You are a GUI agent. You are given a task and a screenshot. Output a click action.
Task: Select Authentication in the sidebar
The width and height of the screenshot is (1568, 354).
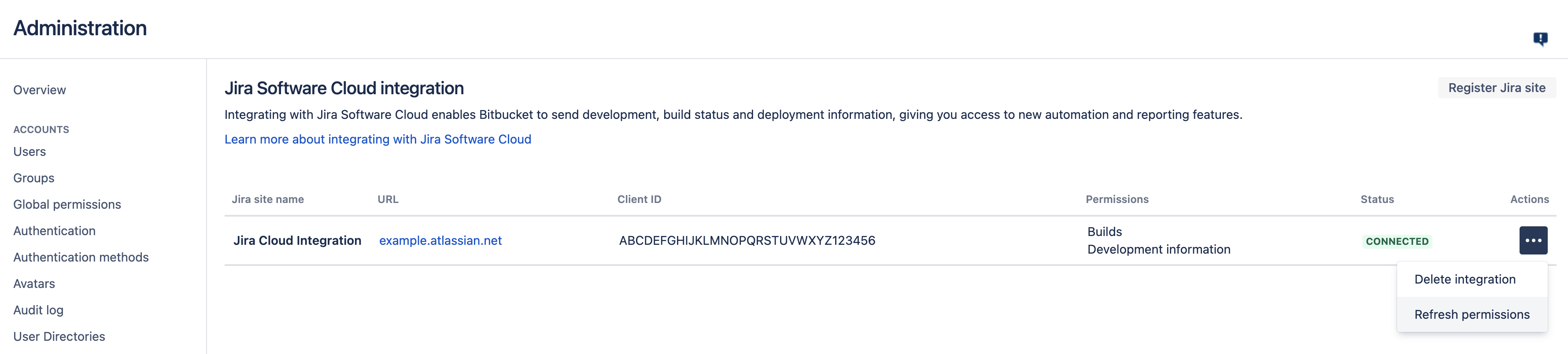pyautogui.click(x=54, y=231)
